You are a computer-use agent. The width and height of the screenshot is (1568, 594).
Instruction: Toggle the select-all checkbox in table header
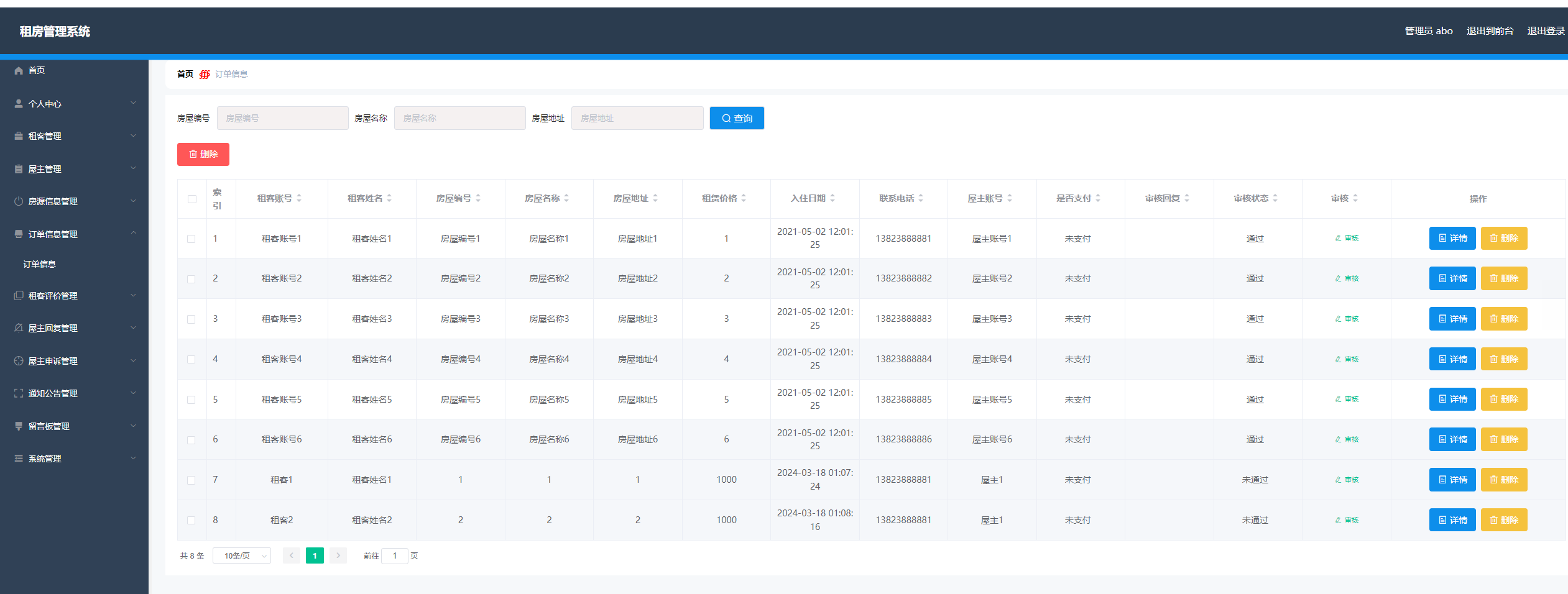[192, 199]
